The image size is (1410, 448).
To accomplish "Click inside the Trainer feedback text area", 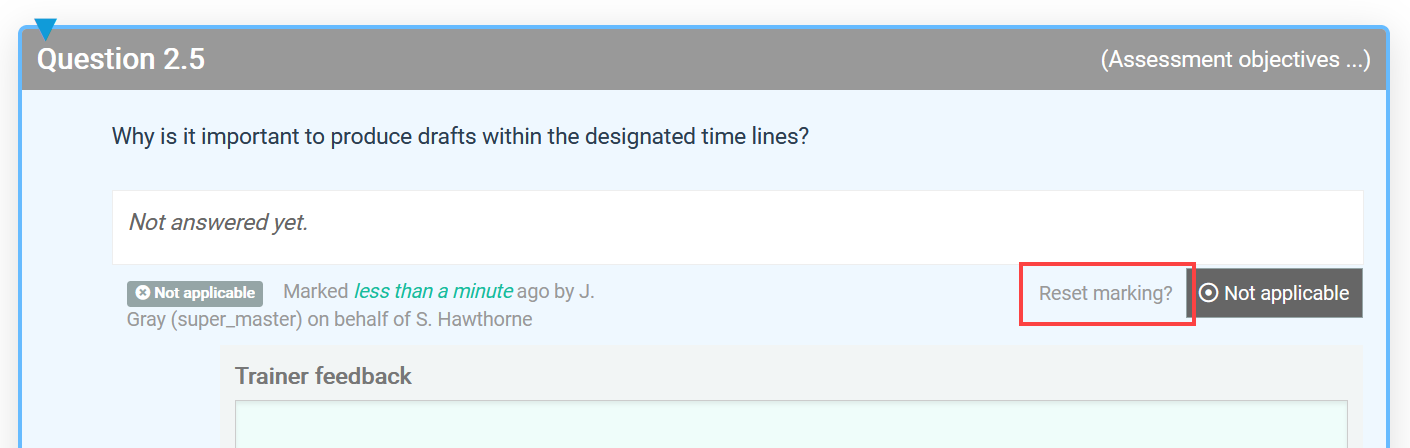I will pos(791,424).
